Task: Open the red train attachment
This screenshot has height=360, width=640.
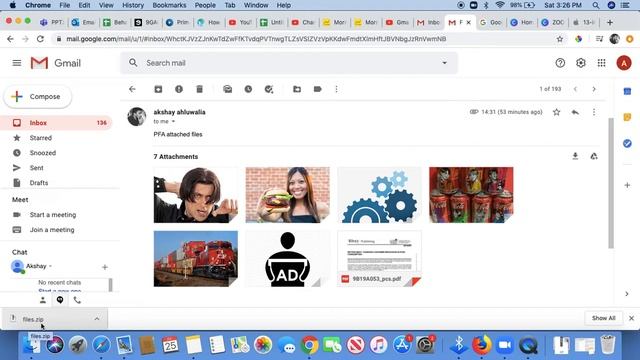Action: pos(196,259)
